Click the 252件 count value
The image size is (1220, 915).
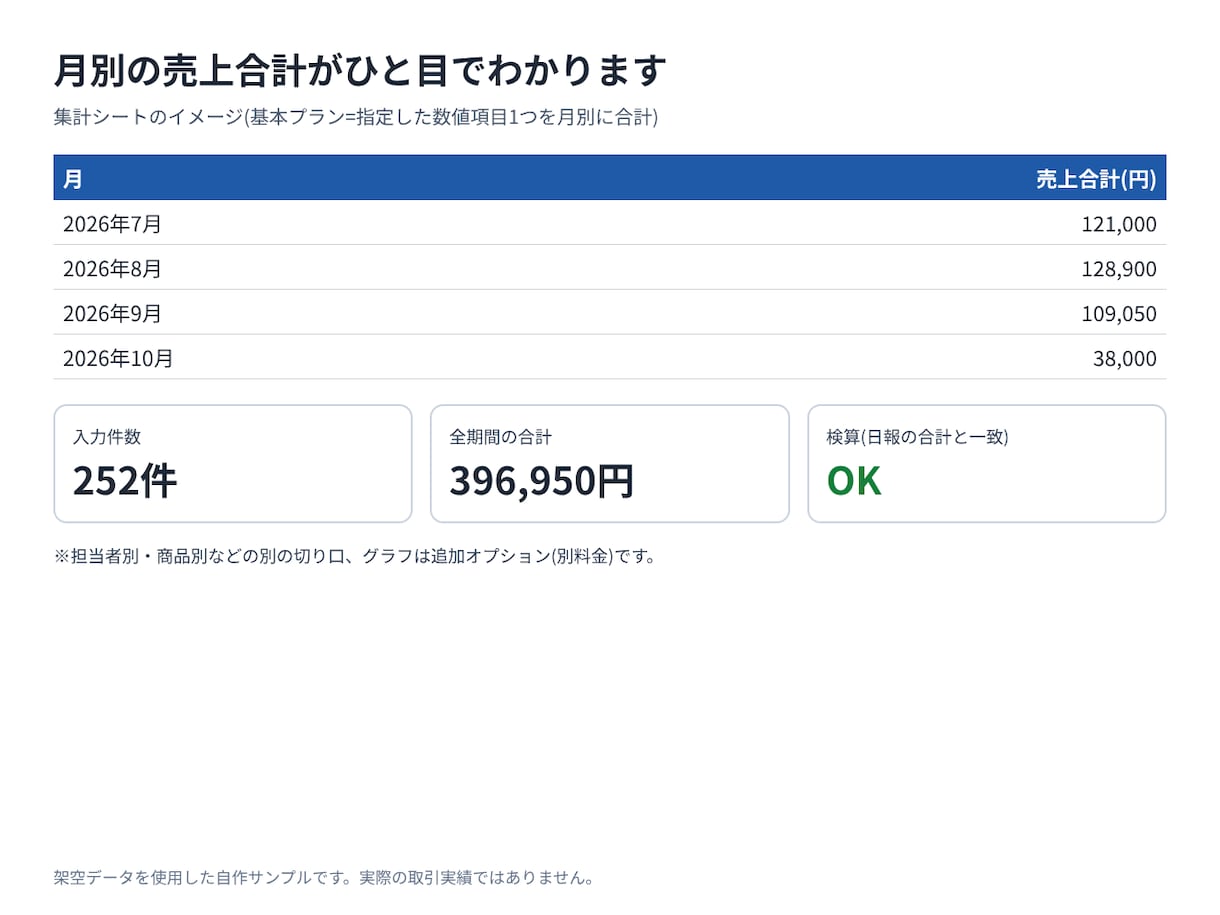[x=125, y=481]
